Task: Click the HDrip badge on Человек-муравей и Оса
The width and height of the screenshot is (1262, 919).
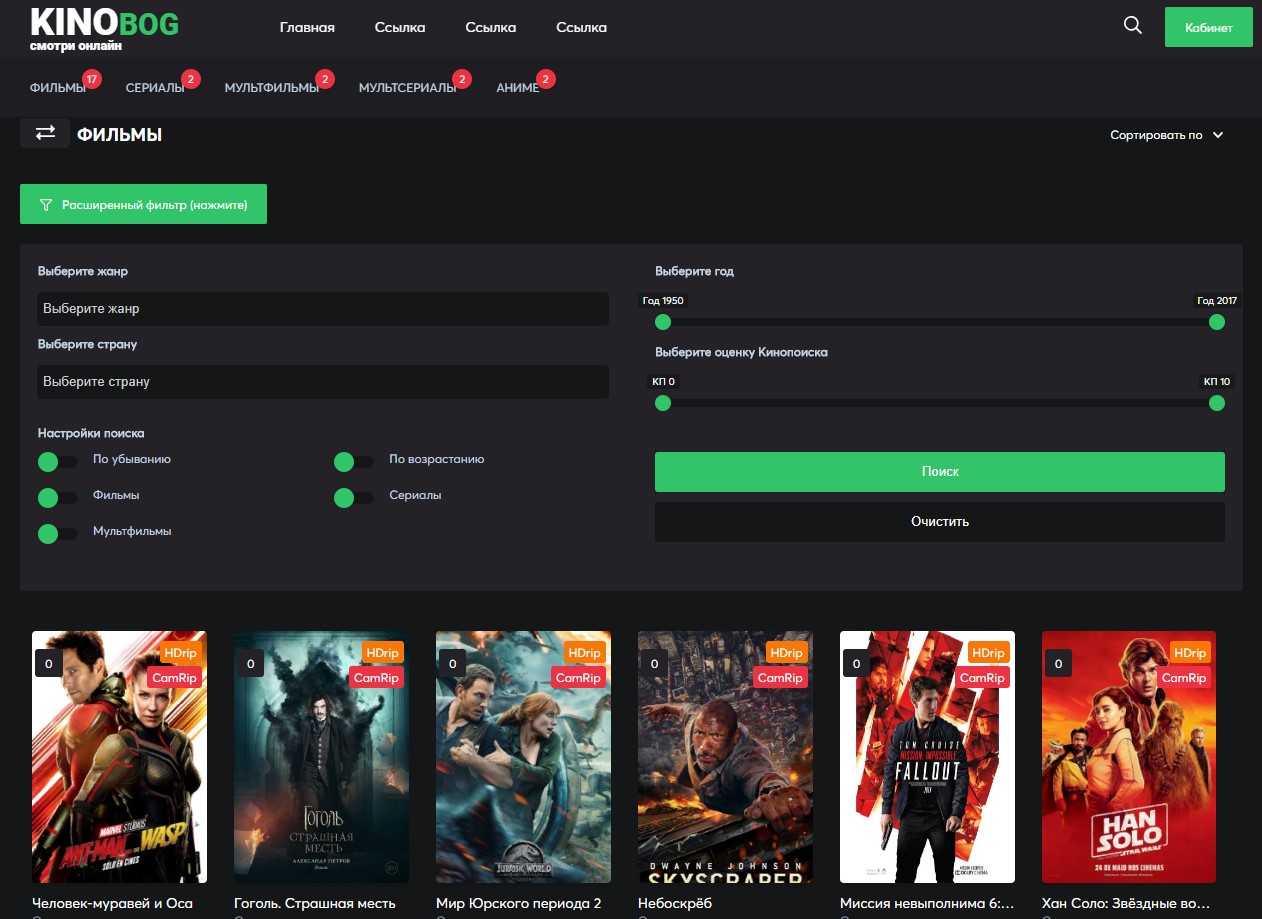Action: coord(182,652)
